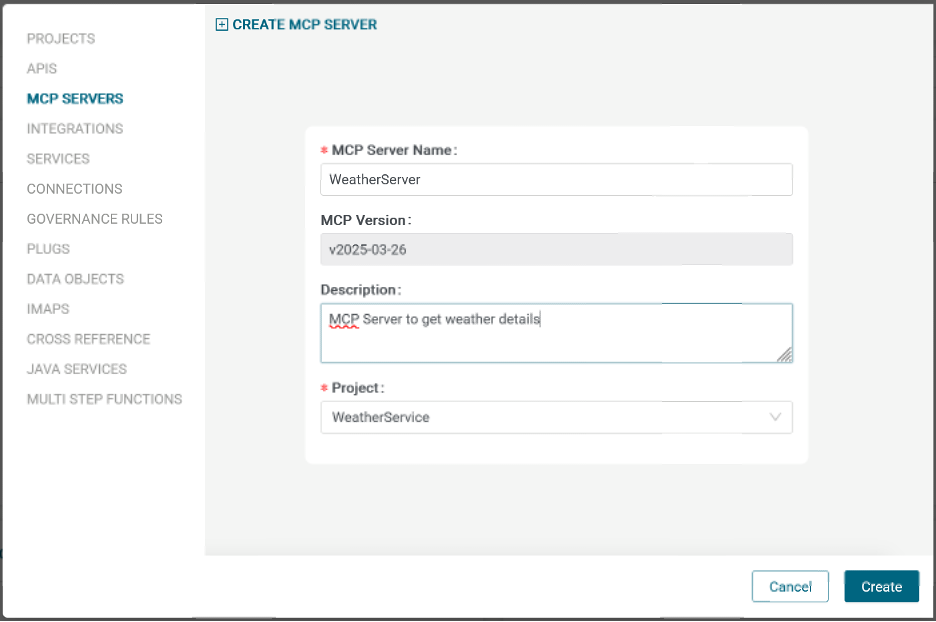936x622 pixels.
Task: Open the Projects menu item
Action: tap(61, 39)
